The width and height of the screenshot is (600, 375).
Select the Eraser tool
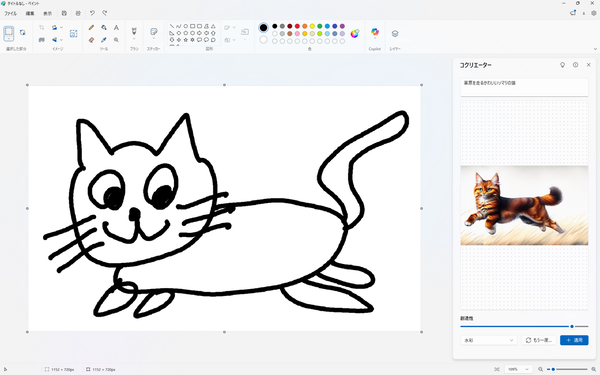point(91,39)
